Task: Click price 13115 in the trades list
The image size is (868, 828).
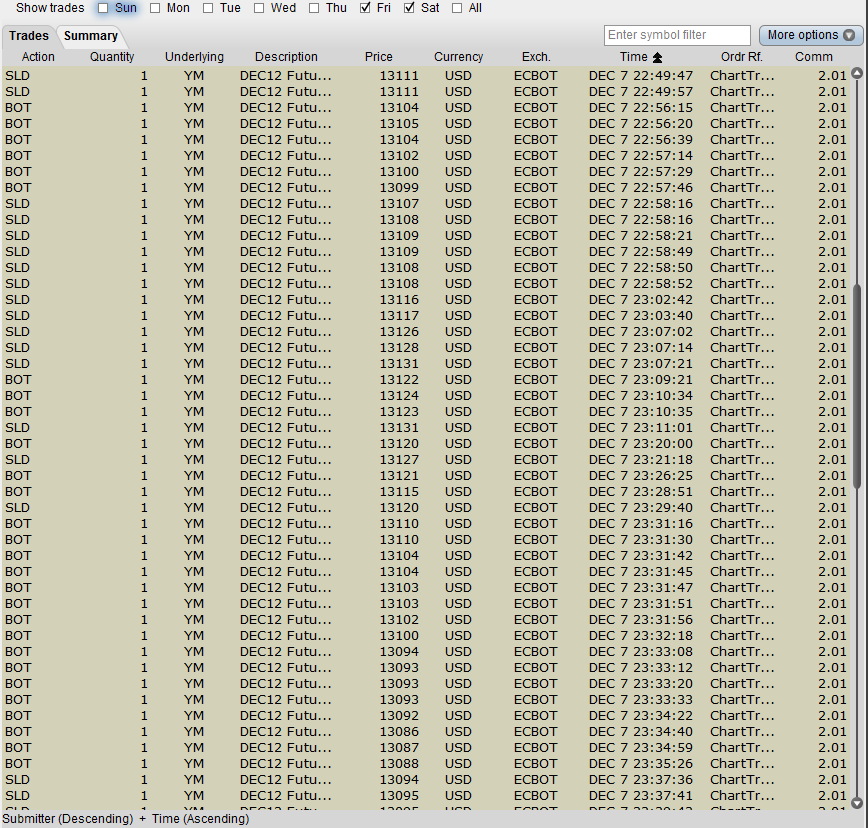Action: click(399, 493)
